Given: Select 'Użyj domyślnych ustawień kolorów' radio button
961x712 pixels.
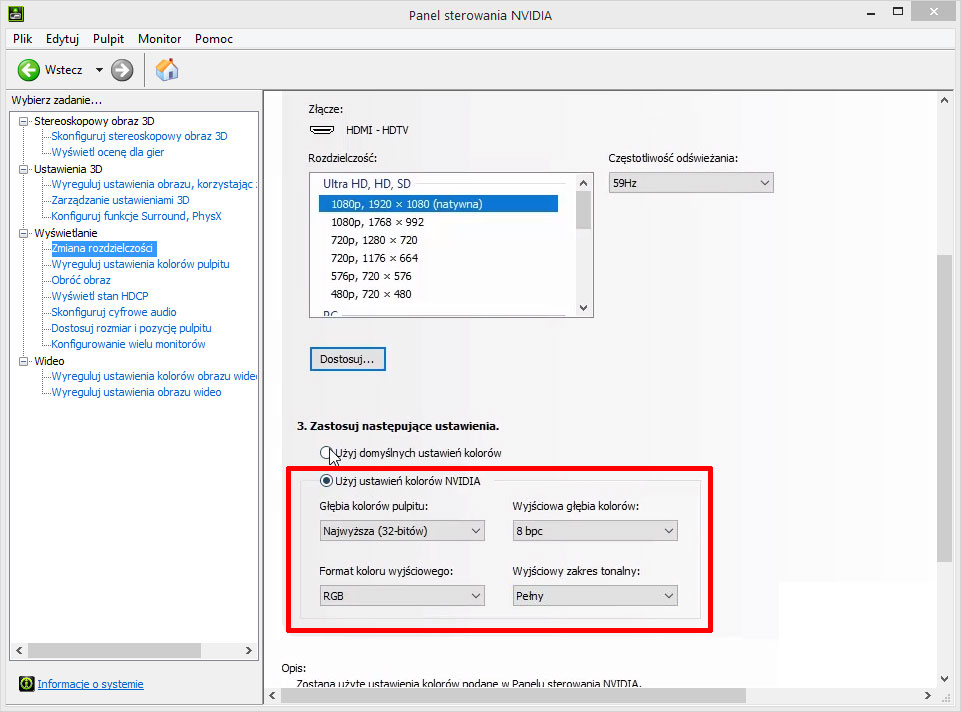Looking at the screenshot, I should (326, 453).
